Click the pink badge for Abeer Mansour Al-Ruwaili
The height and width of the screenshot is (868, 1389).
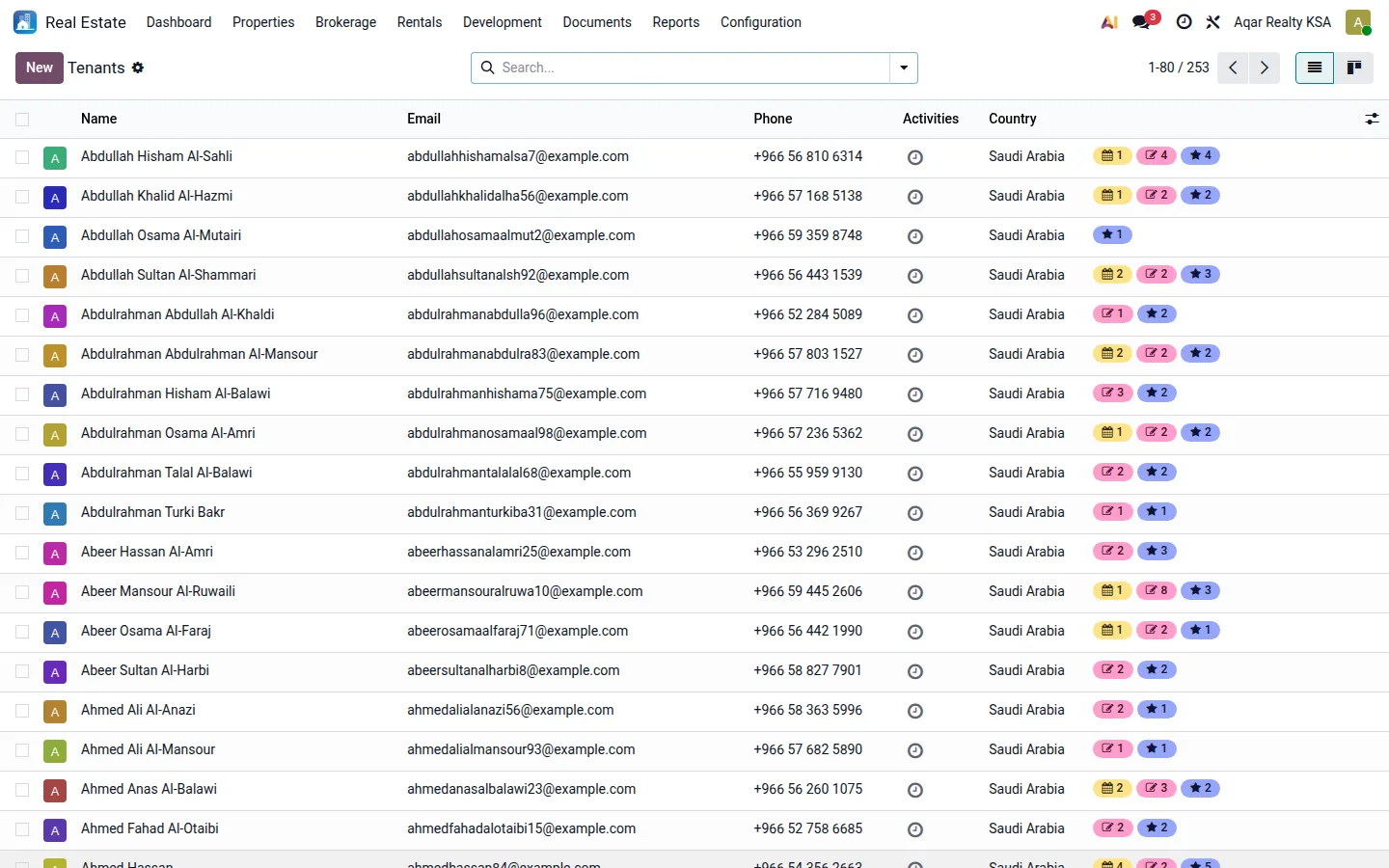1157,591
